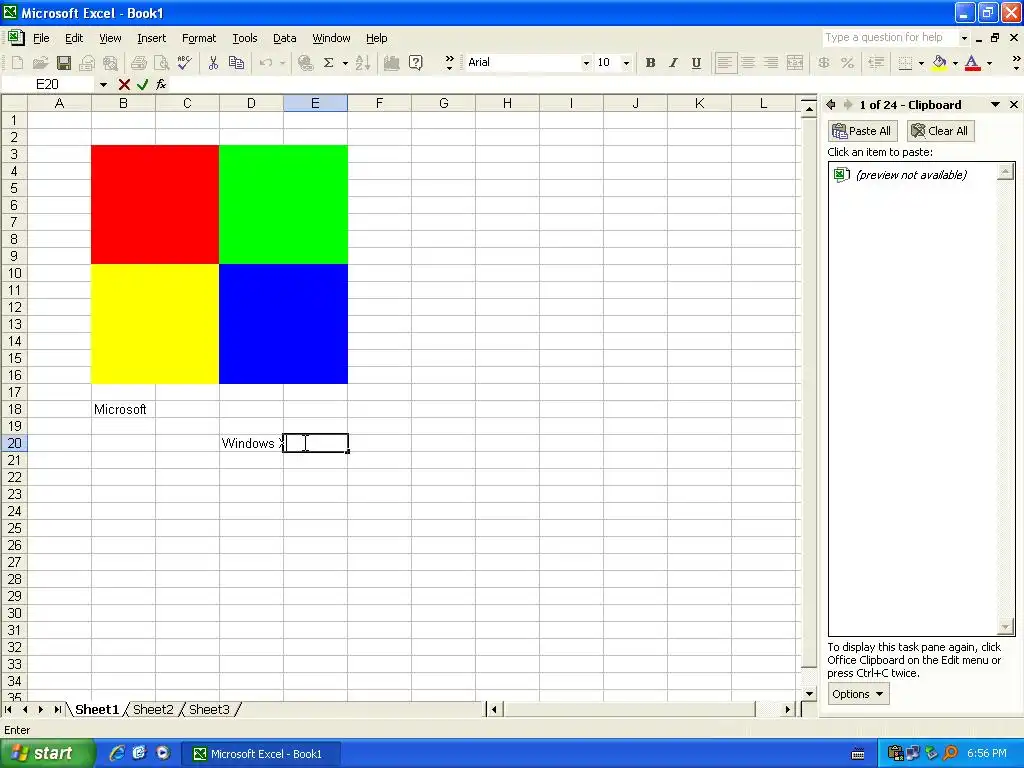
Task: Cancel the cell entry with the red X
Action: [x=124, y=84]
